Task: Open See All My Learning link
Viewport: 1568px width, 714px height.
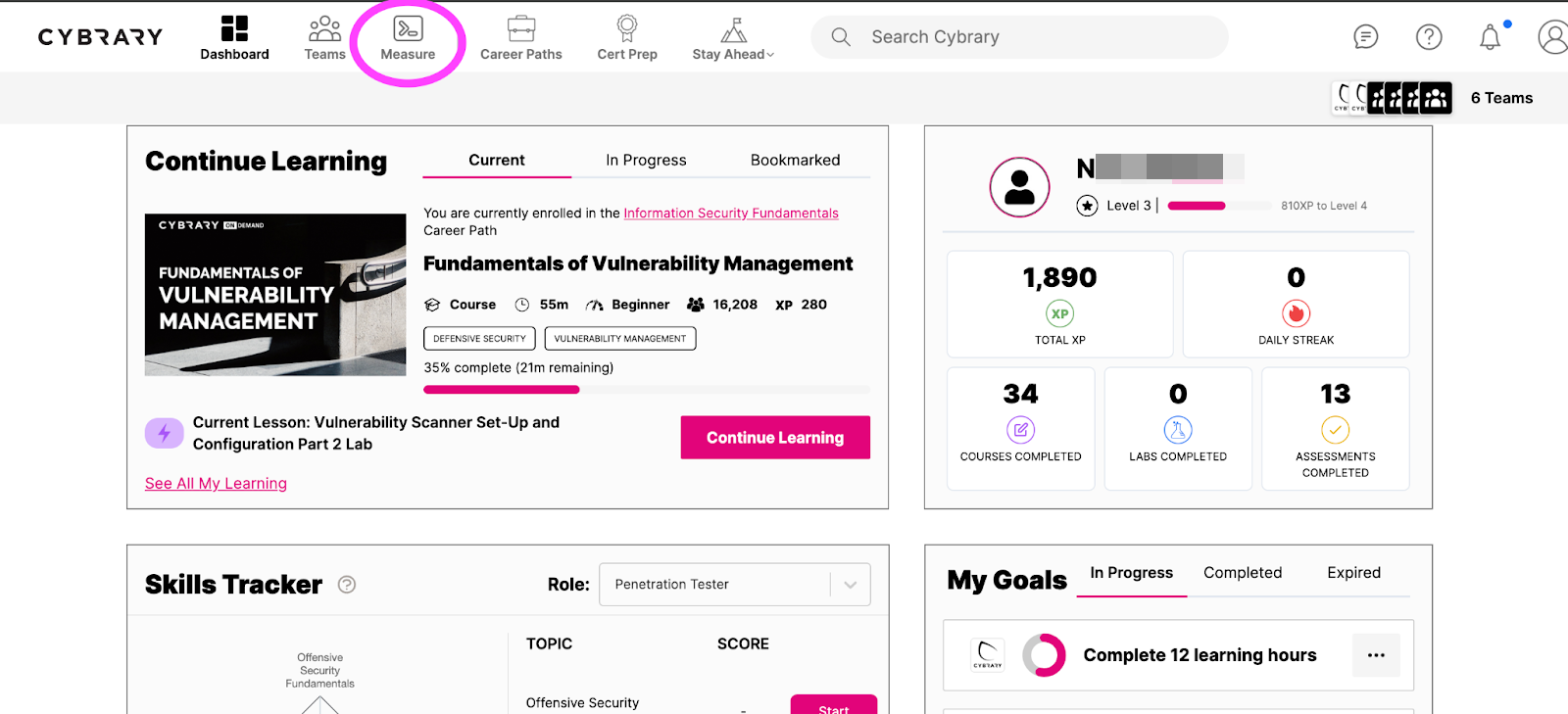Action: tap(216, 483)
